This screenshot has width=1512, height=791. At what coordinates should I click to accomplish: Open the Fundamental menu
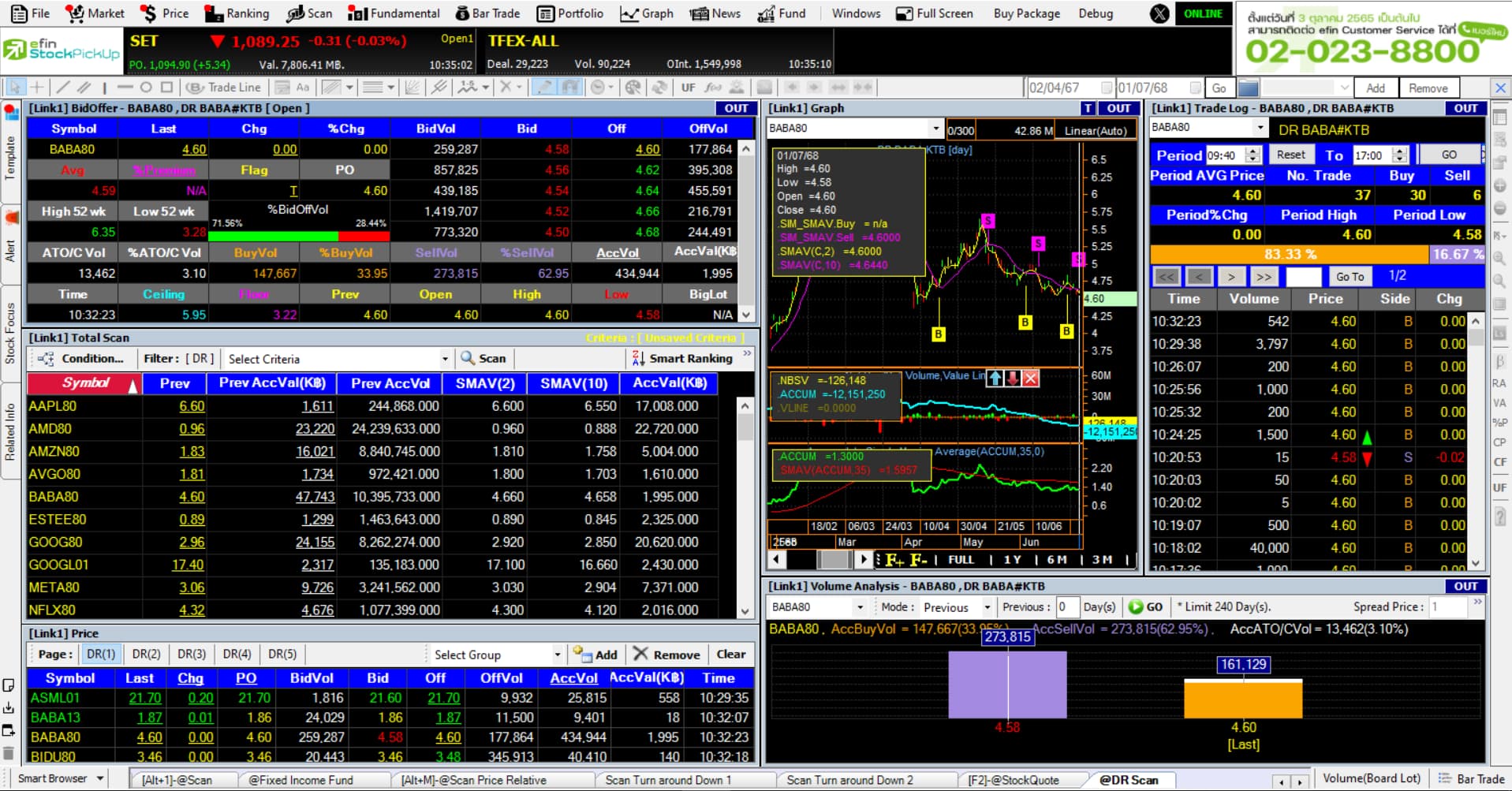pyautogui.click(x=394, y=13)
